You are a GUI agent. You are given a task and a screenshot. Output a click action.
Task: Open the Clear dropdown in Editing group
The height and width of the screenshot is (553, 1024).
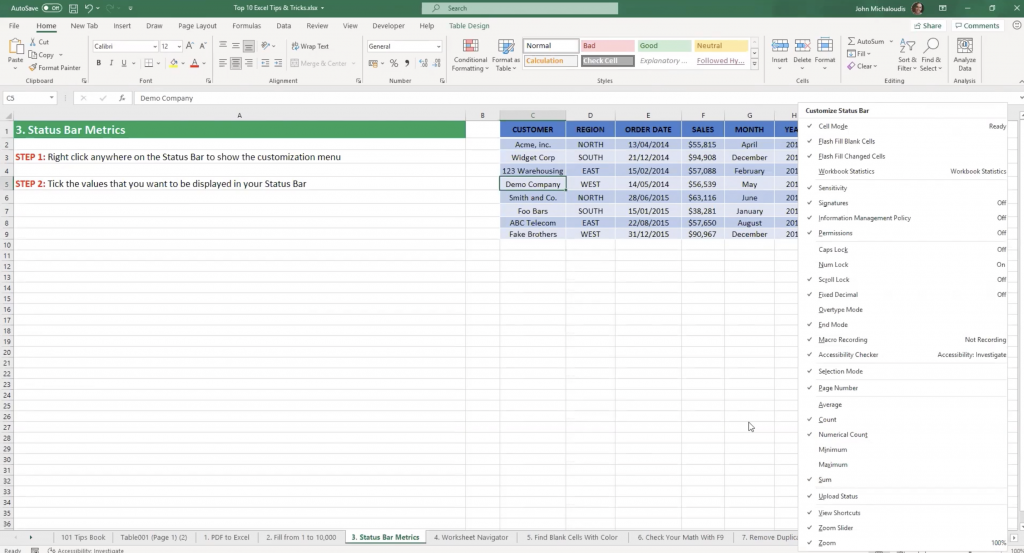(x=862, y=66)
